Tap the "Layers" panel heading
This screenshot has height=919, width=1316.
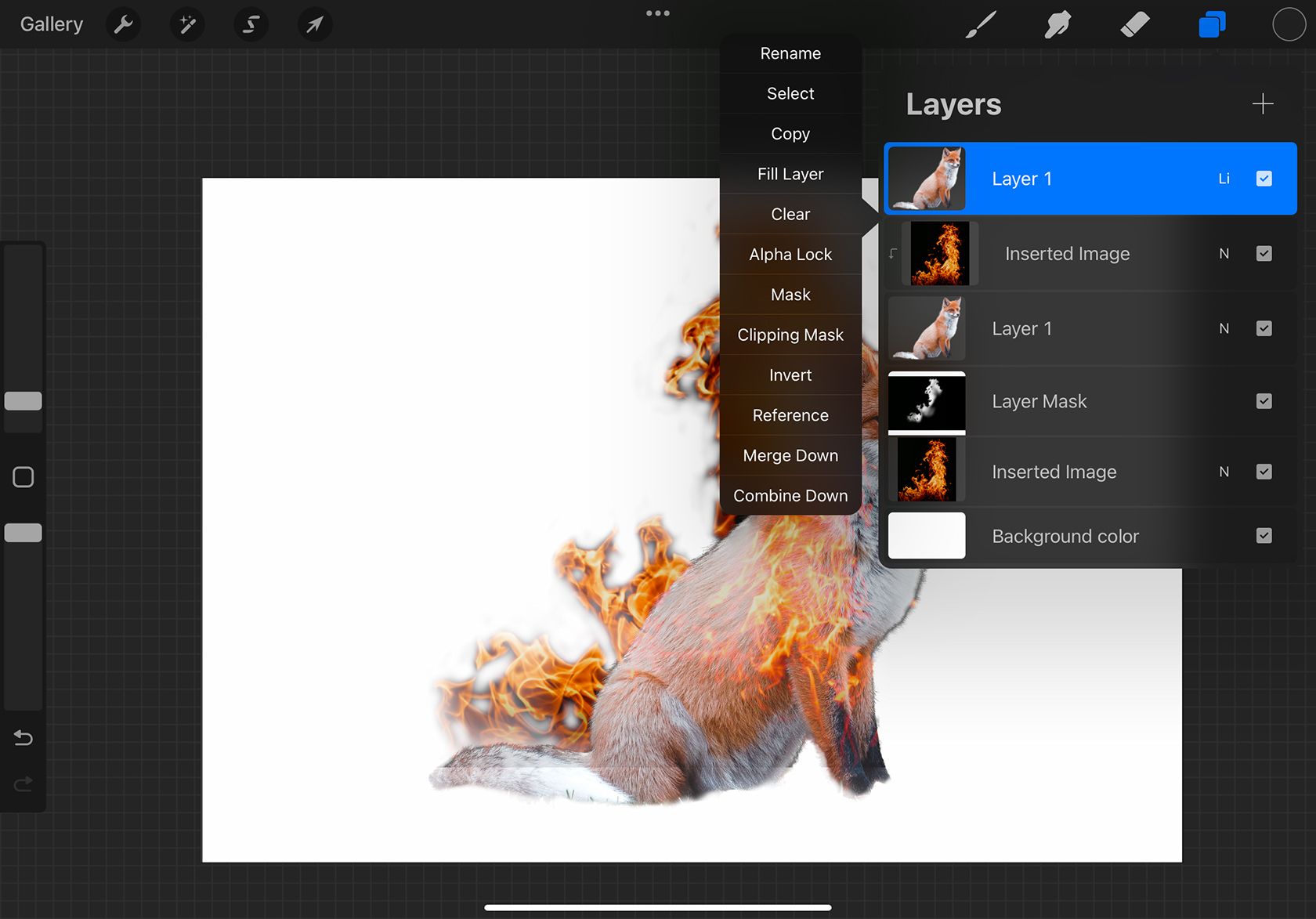tap(953, 104)
